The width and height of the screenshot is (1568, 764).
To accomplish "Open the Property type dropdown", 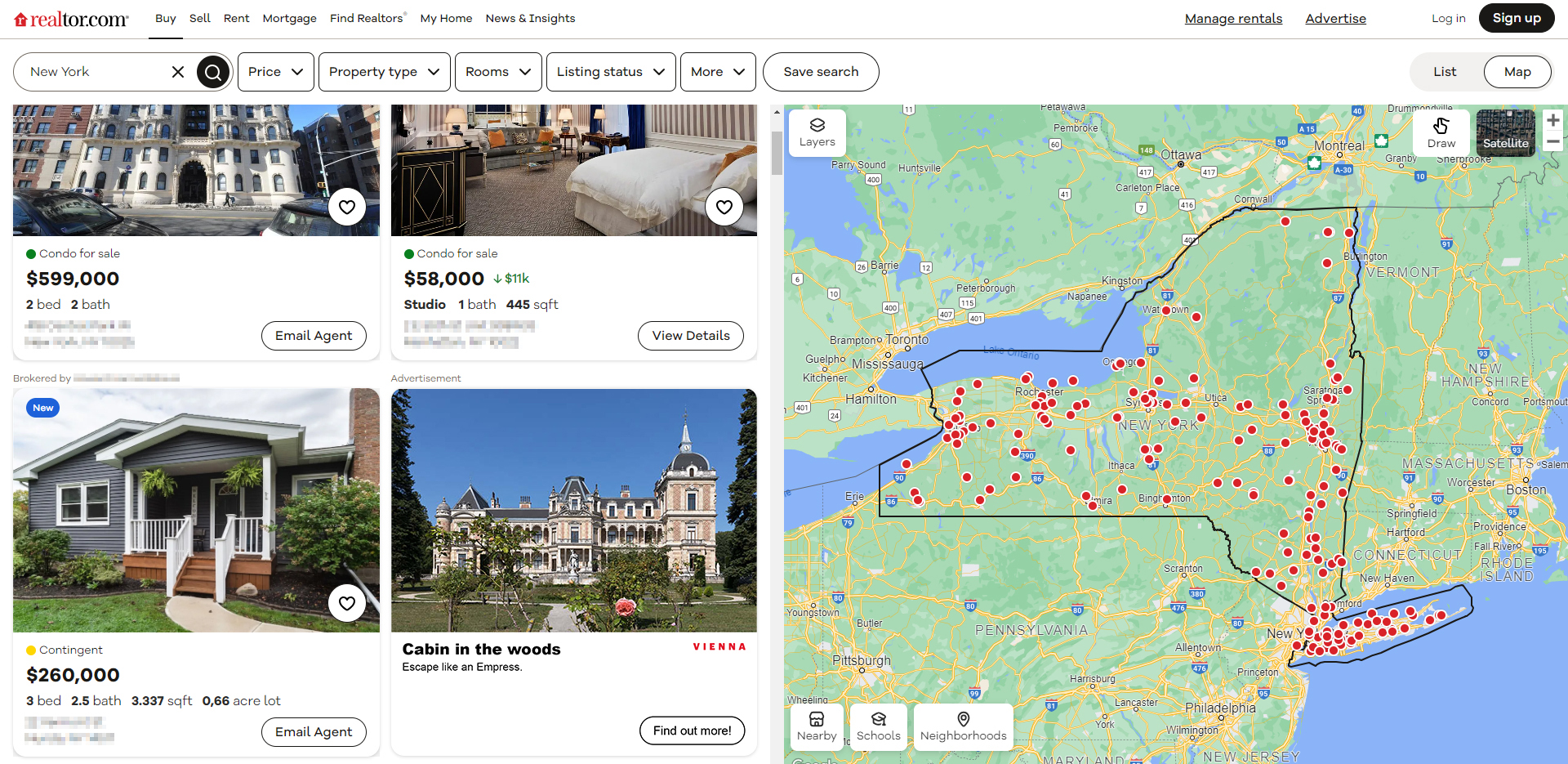I will coord(384,72).
